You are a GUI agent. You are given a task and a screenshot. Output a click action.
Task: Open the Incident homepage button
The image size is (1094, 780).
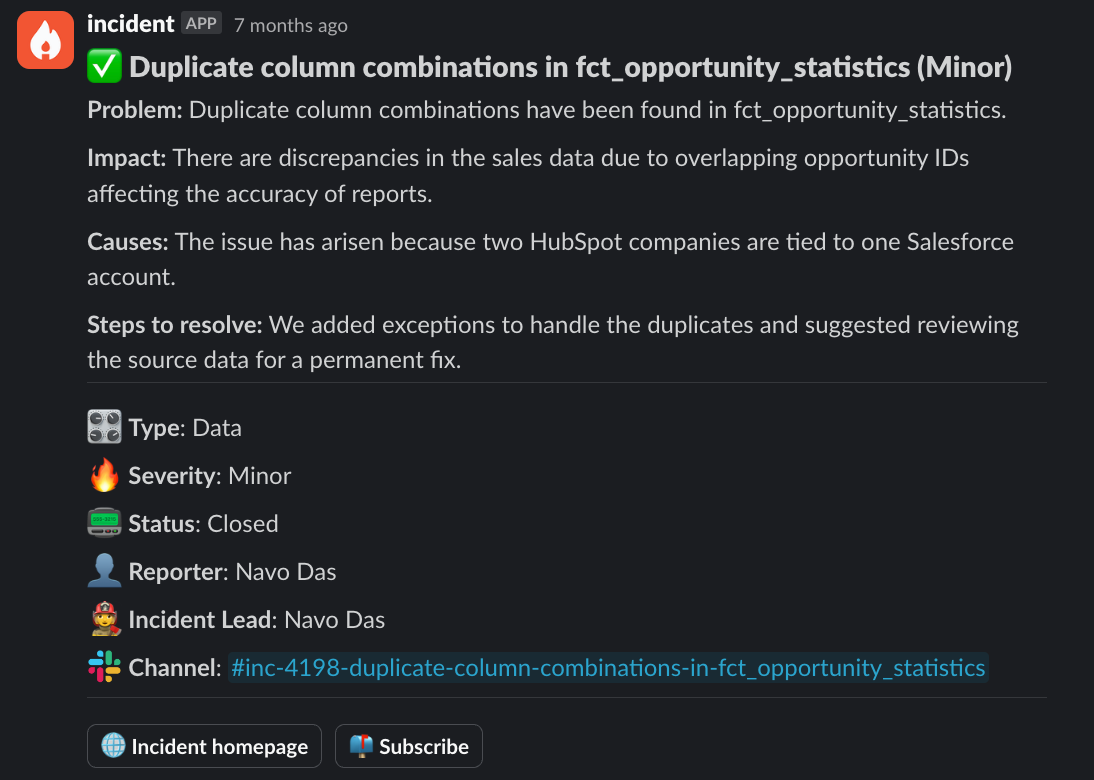[204, 746]
